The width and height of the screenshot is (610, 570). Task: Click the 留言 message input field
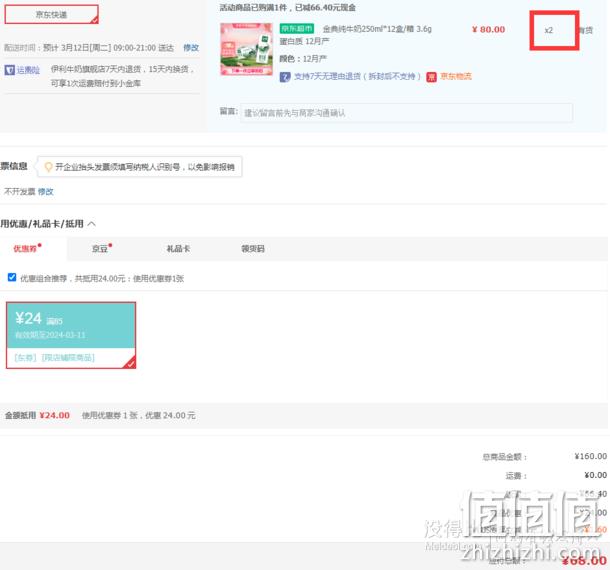pos(406,113)
